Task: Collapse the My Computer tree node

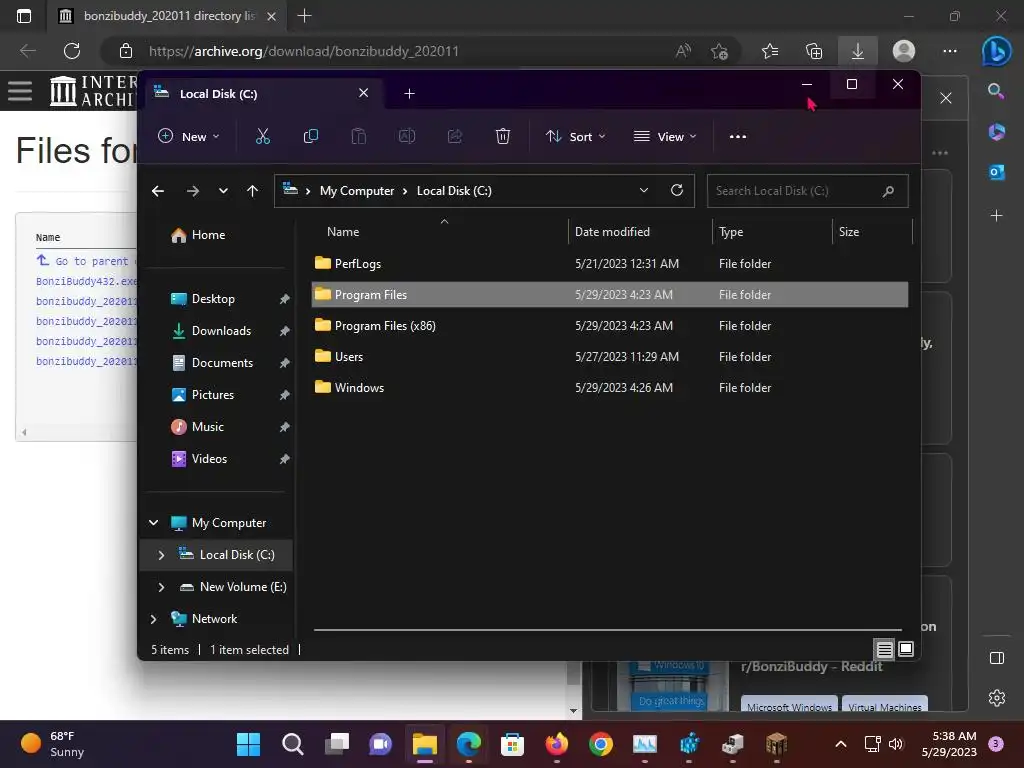Action: (x=153, y=522)
